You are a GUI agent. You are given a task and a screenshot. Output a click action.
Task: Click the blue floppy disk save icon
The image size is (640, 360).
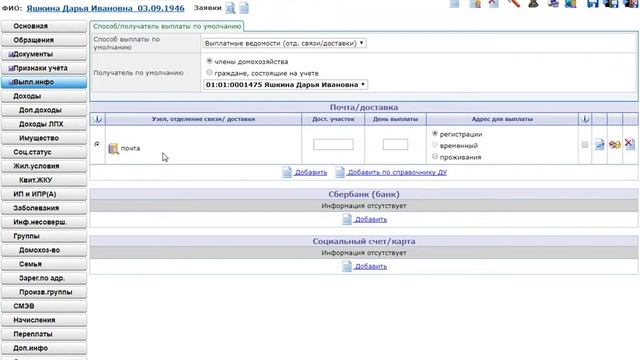pos(592,4)
